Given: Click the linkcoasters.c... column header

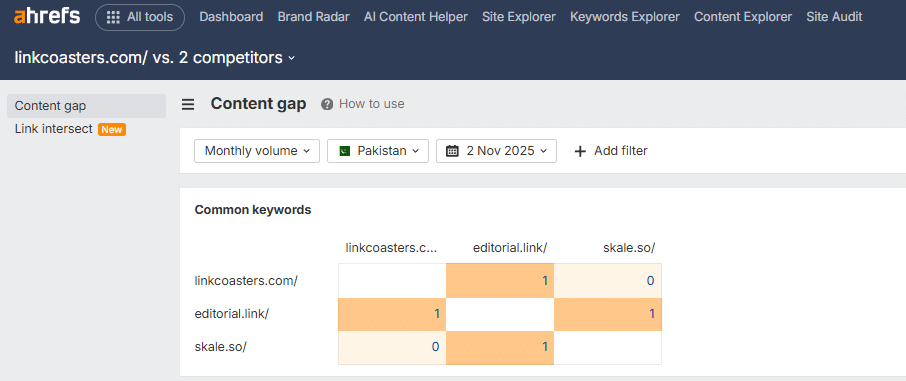Looking at the screenshot, I should pyautogui.click(x=392, y=248).
